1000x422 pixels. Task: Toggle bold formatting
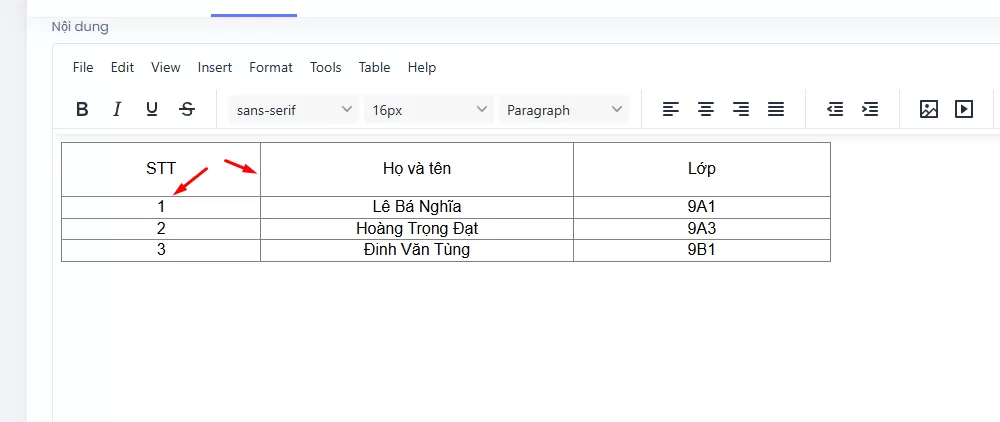[x=83, y=109]
